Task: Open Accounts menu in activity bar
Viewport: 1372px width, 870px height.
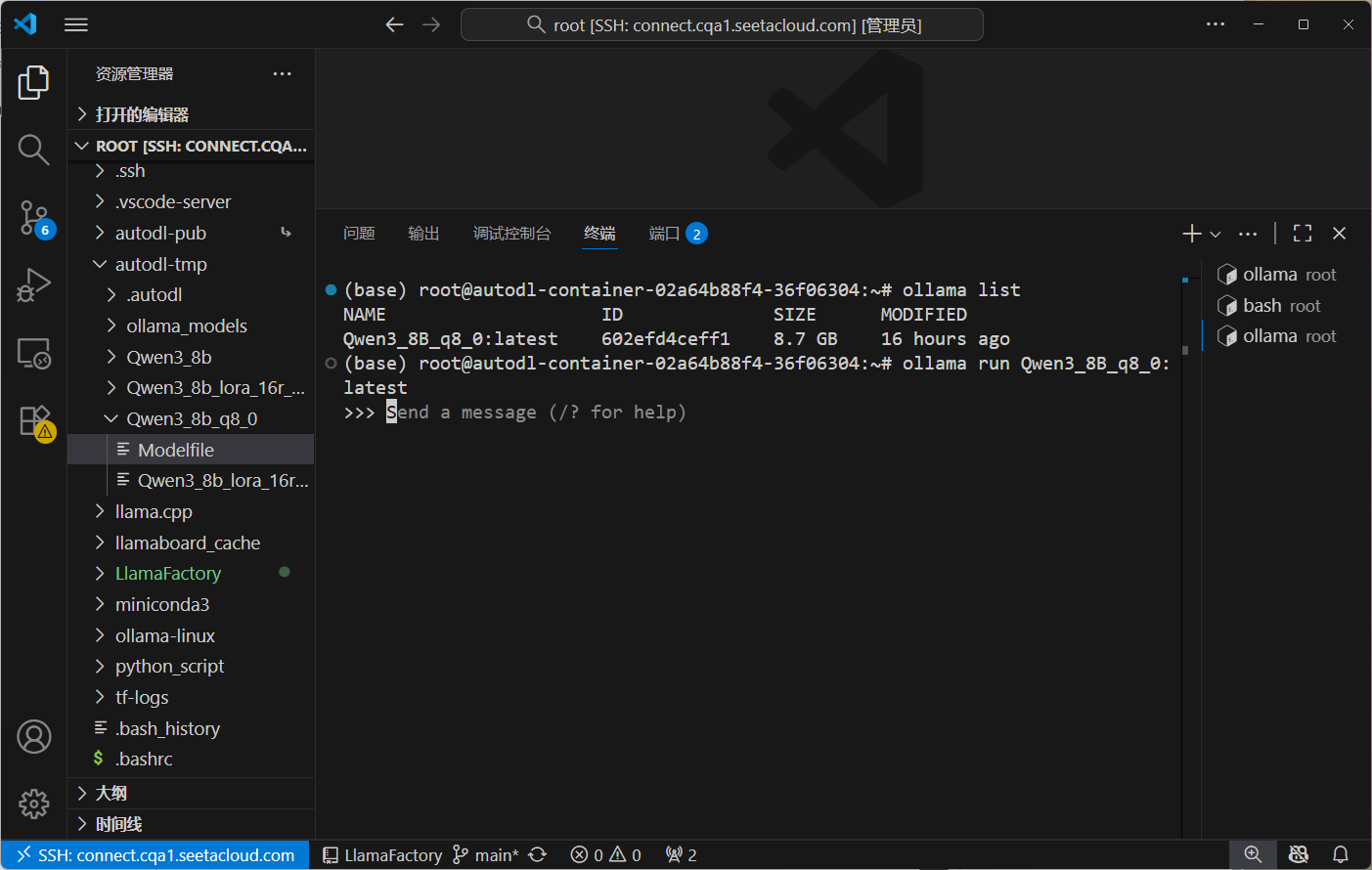Action: point(33,736)
